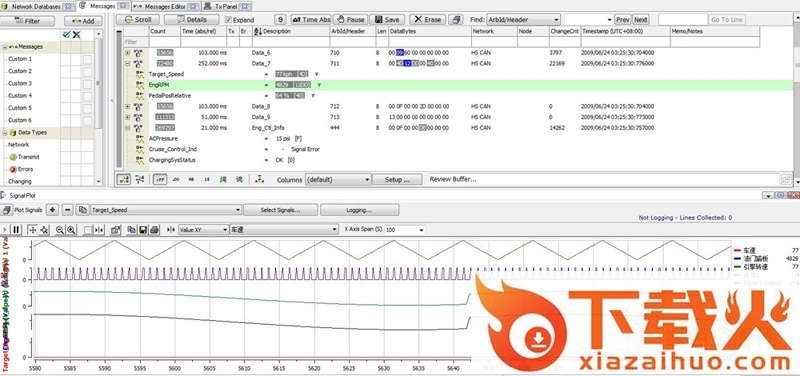Click the X clear icon in filter panel header
Screen dimensions: 800x376
[77, 35]
